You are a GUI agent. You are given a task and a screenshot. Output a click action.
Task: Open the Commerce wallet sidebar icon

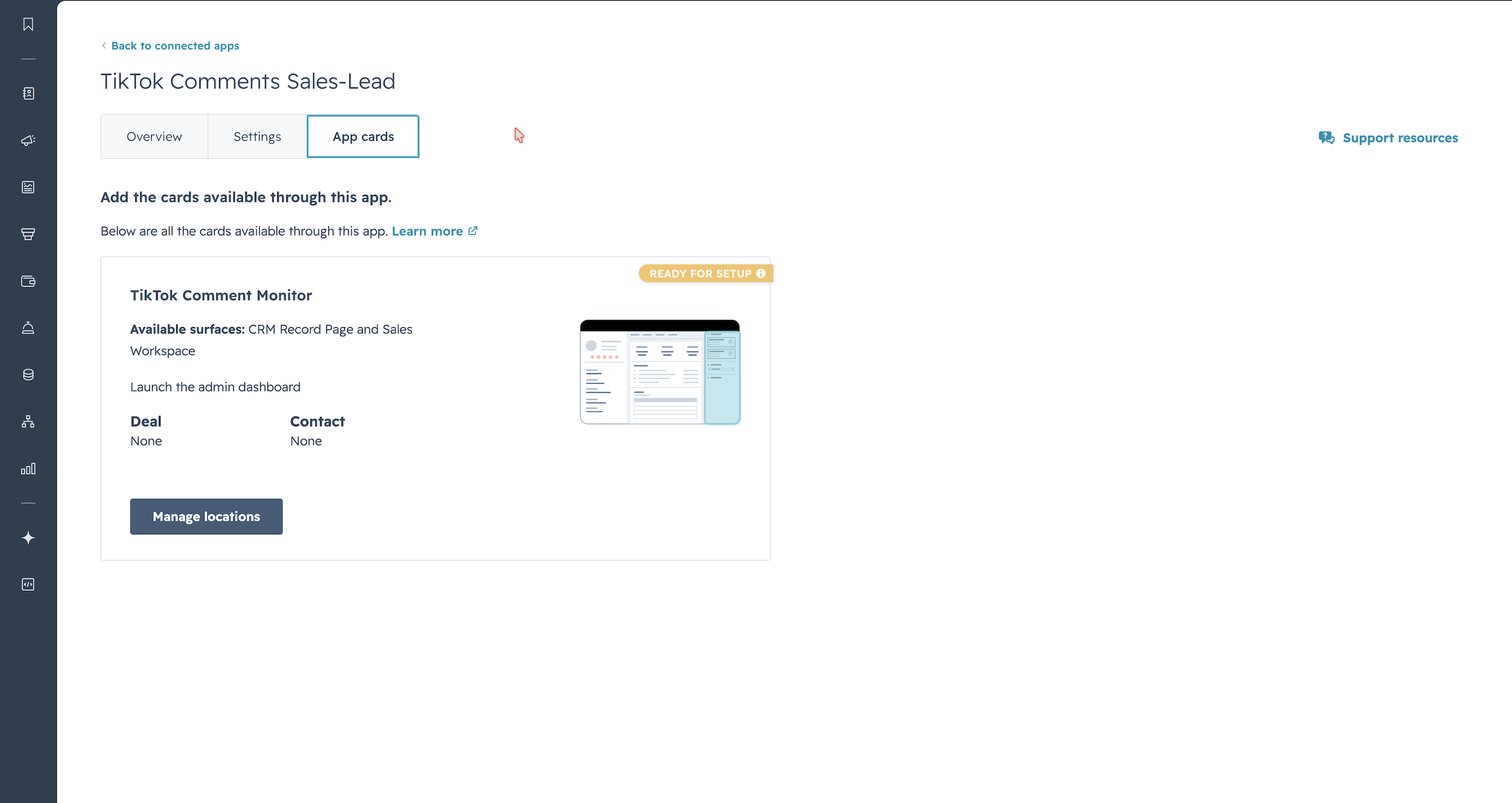28,281
